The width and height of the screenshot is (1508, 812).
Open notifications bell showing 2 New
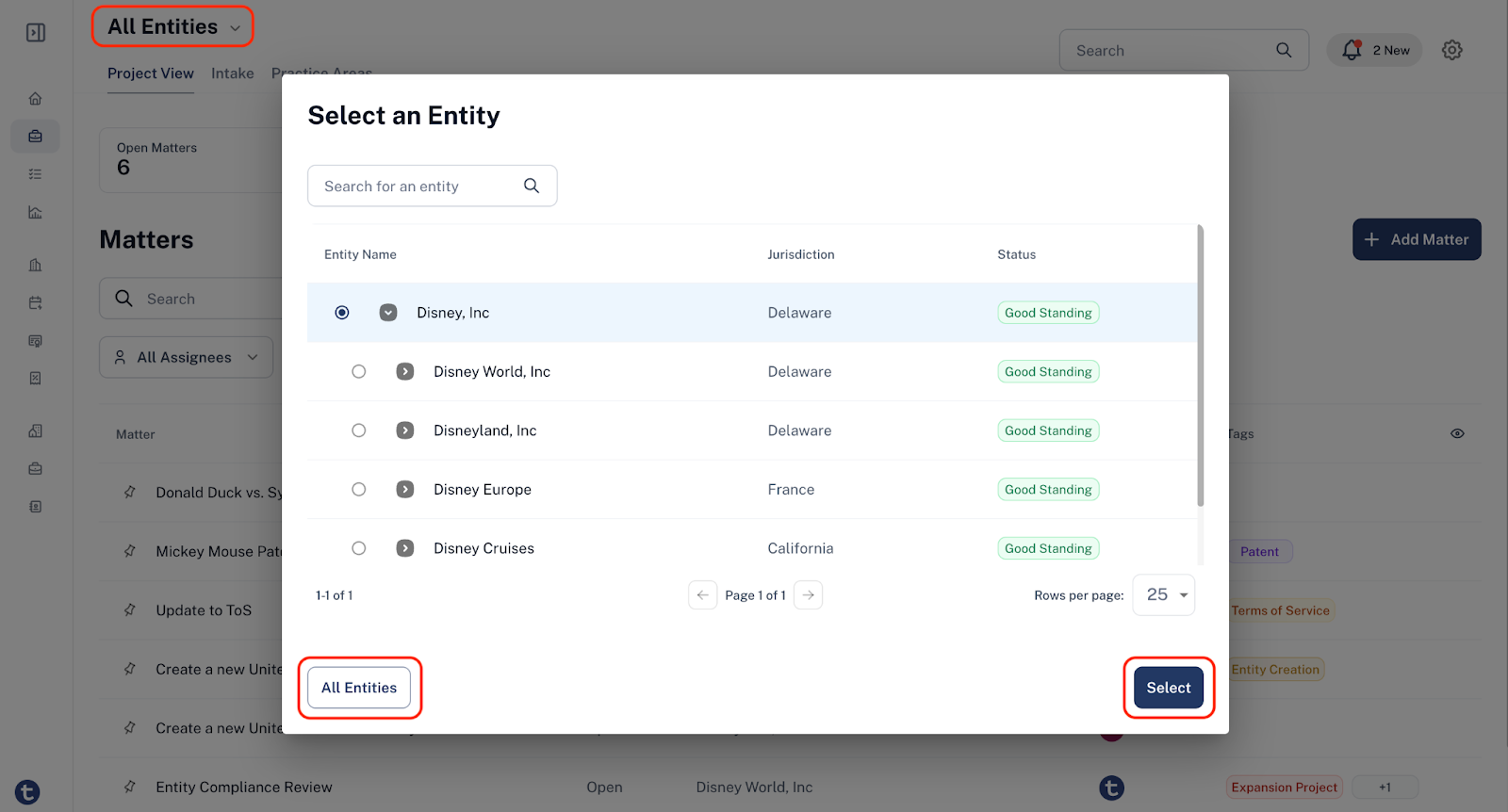[x=1375, y=50]
